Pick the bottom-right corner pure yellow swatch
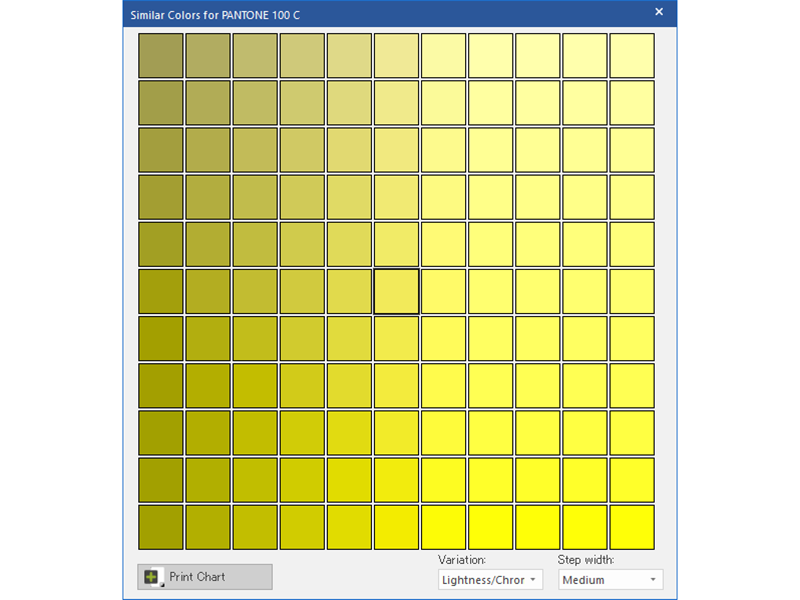The width and height of the screenshot is (800, 600). coord(632,527)
